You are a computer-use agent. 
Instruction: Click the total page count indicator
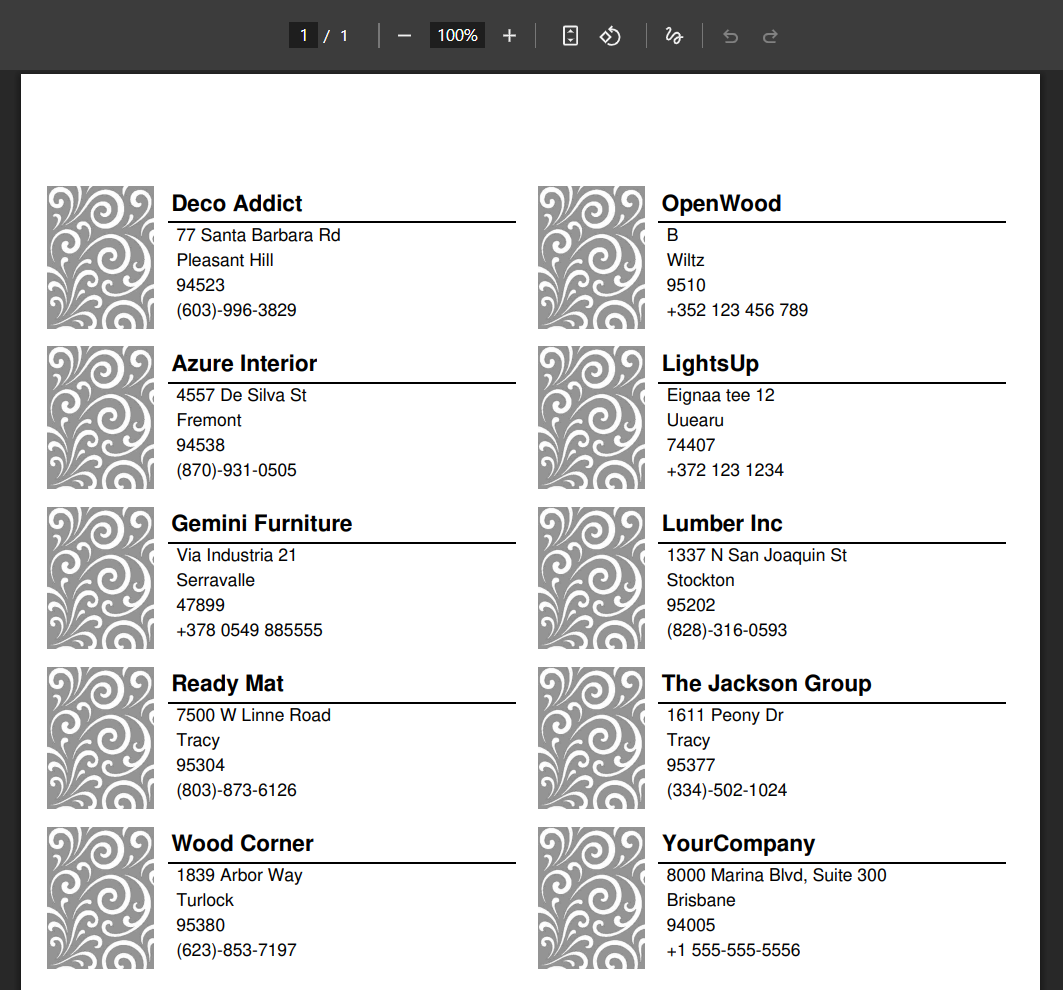pos(344,36)
